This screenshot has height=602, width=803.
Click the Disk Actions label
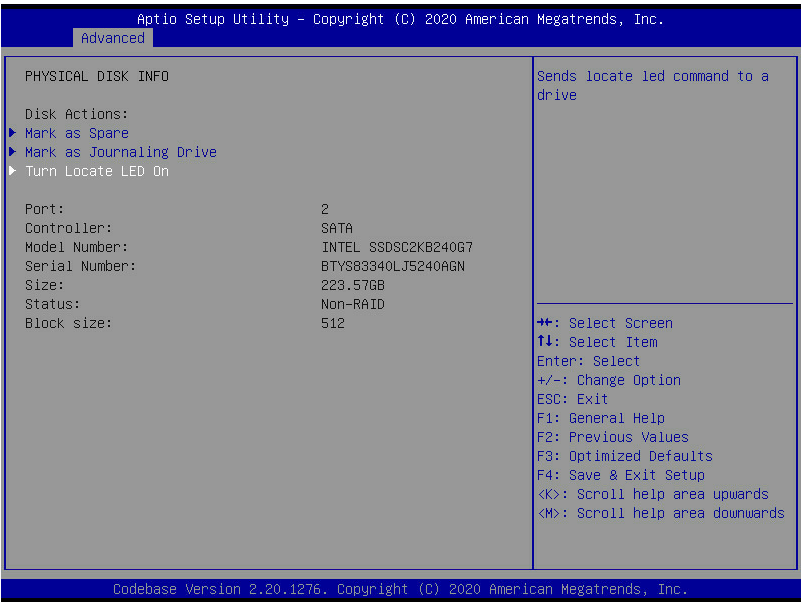pyautogui.click(x=77, y=114)
